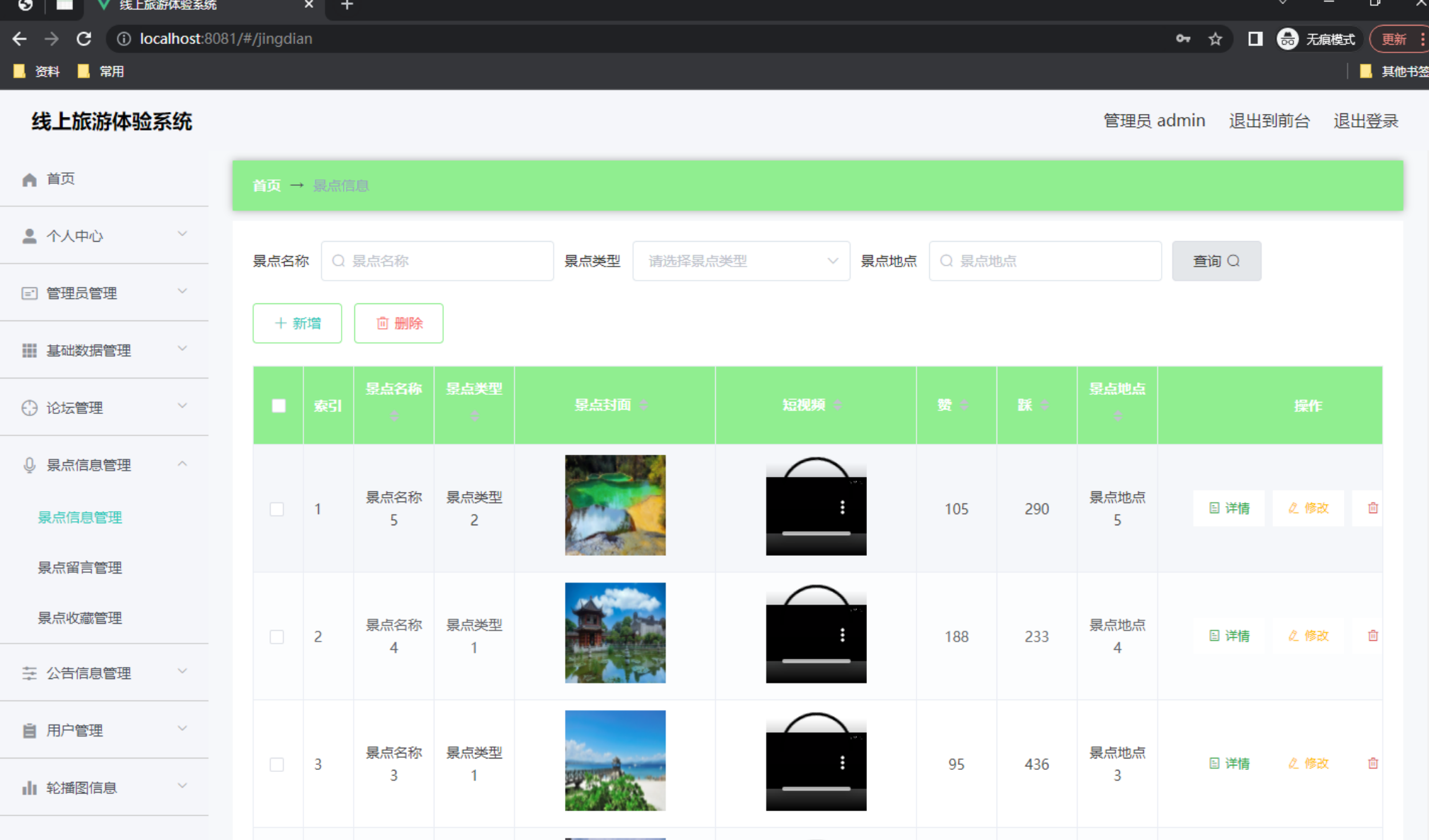This screenshot has width=1429, height=840.
Task: Open video options menu in row 1
Action: [842, 508]
